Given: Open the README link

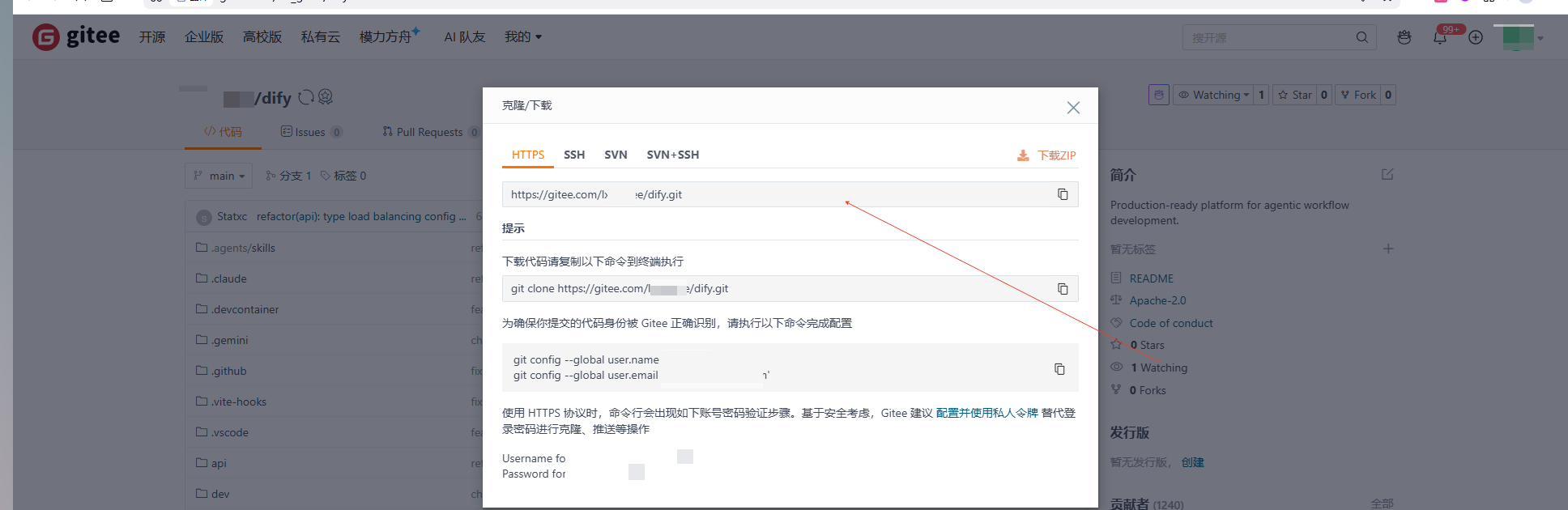Looking at the screenshot, I should [x=1152, y=278].
